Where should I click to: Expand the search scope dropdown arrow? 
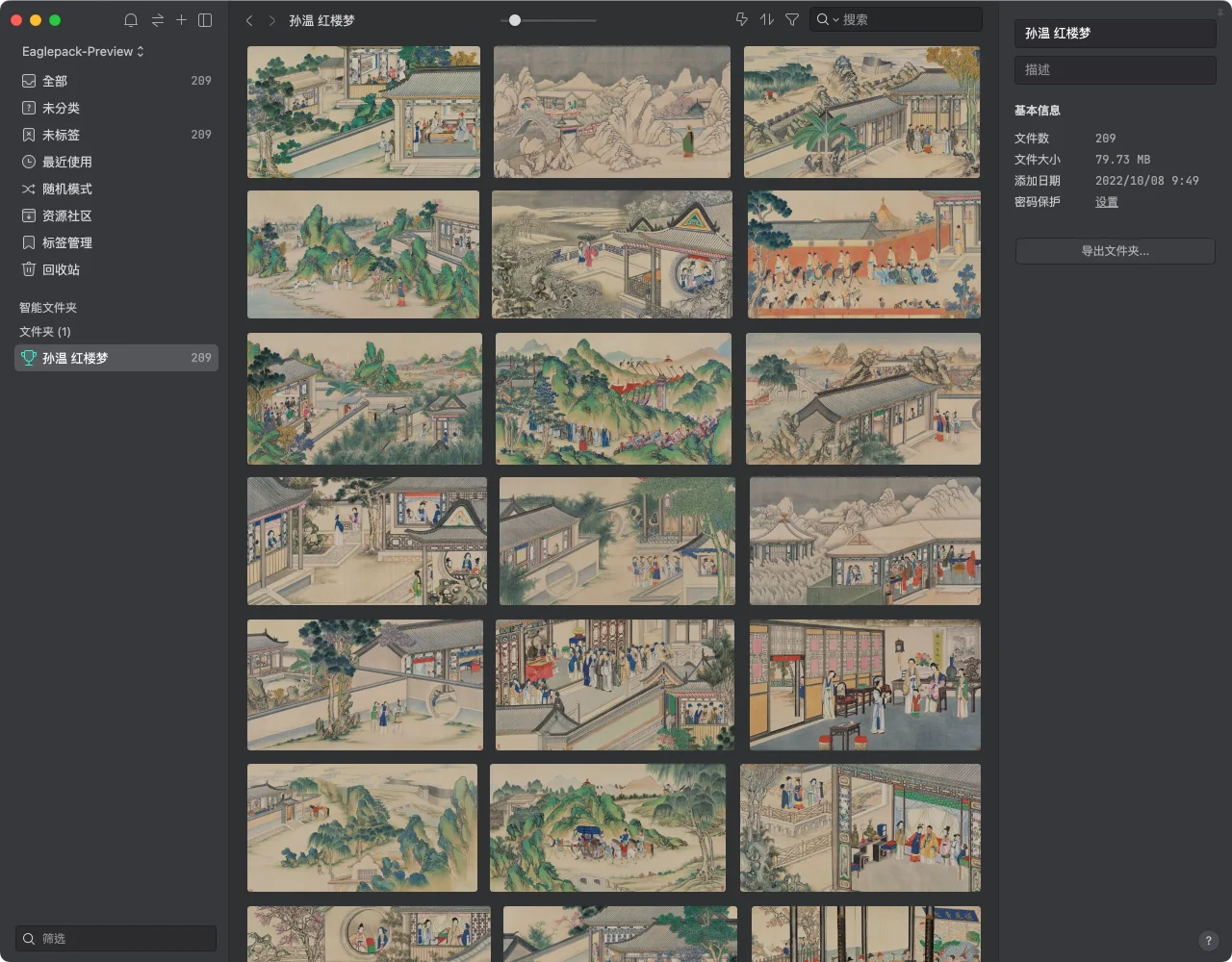point(835,20)
